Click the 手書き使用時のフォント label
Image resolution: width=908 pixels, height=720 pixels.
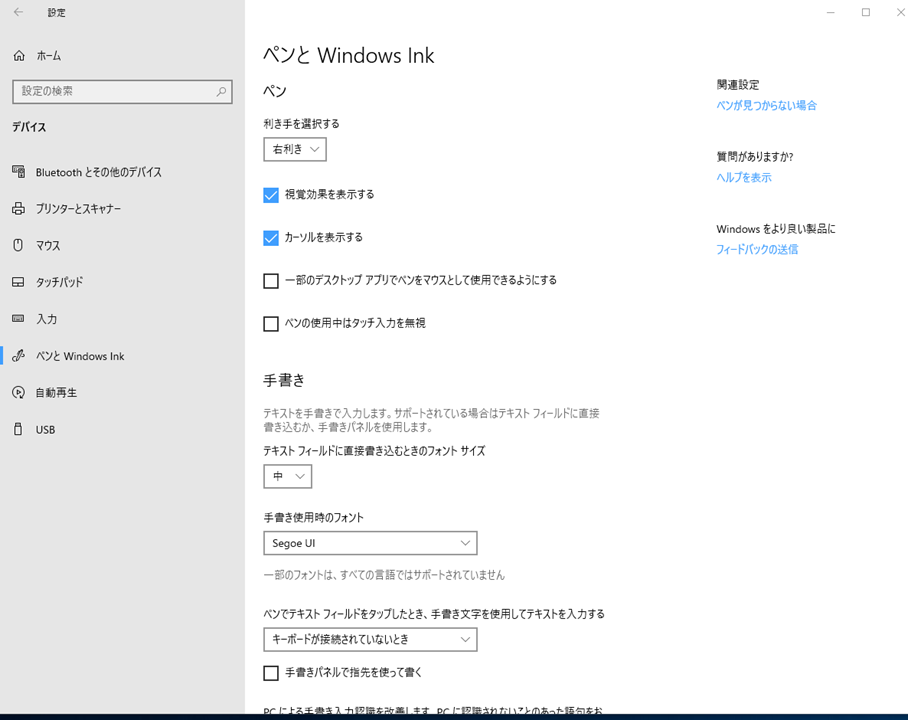pyautogui.click(x=313, y=517)
